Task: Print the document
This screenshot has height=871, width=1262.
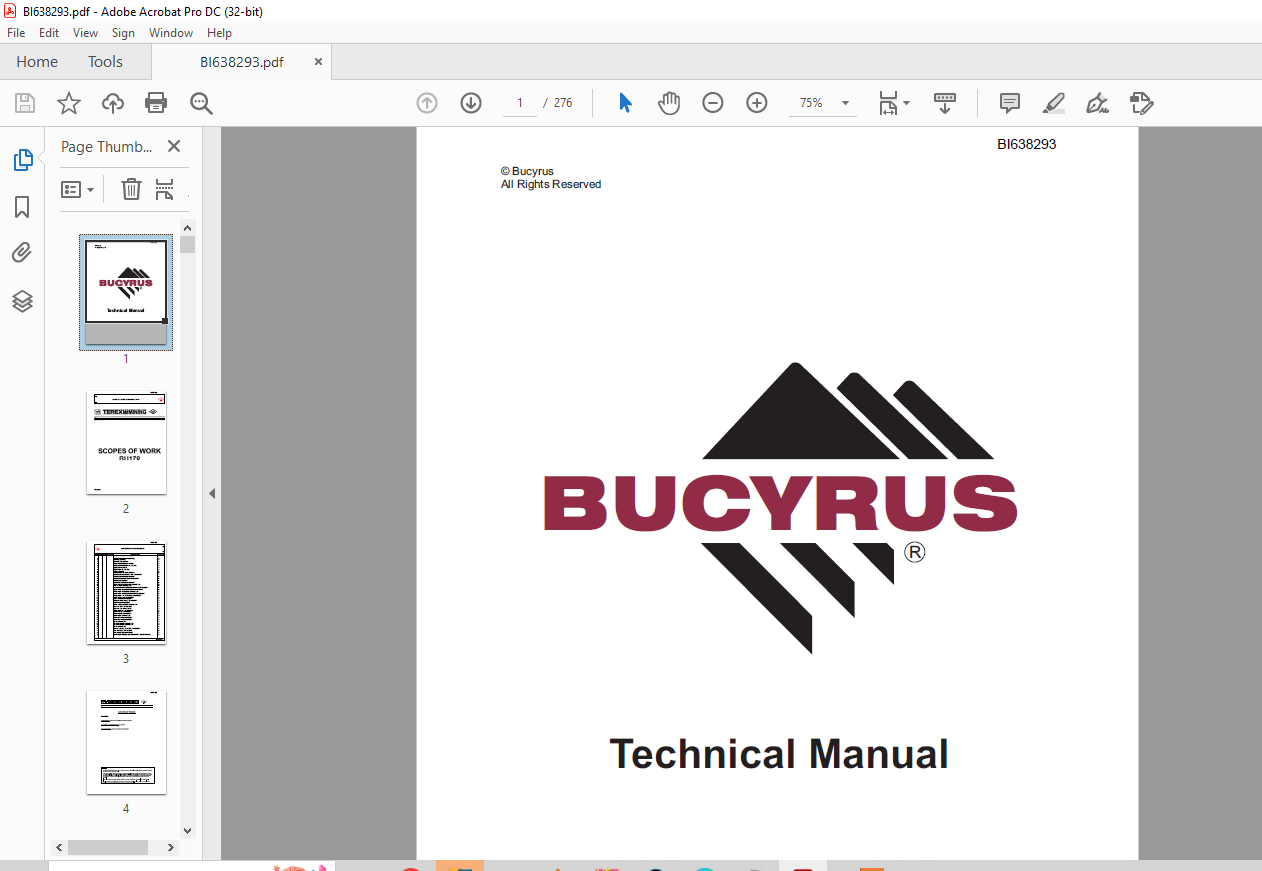Action: tap(156, 103)
